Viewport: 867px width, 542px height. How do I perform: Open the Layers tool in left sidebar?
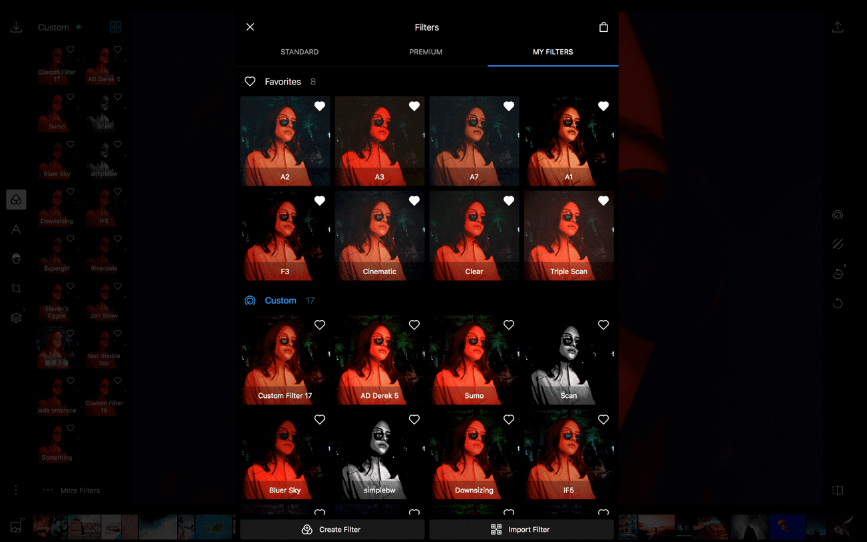point(16,317)
